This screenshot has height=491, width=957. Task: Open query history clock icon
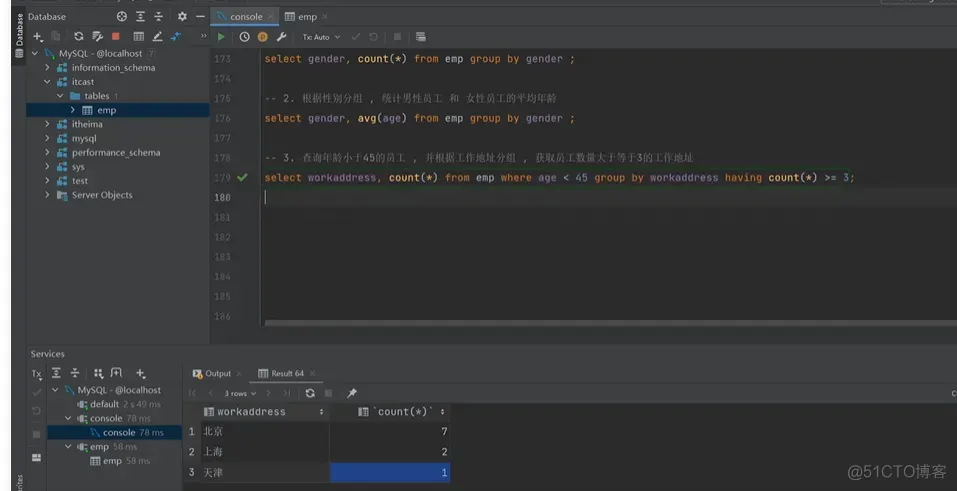(244, 37)
